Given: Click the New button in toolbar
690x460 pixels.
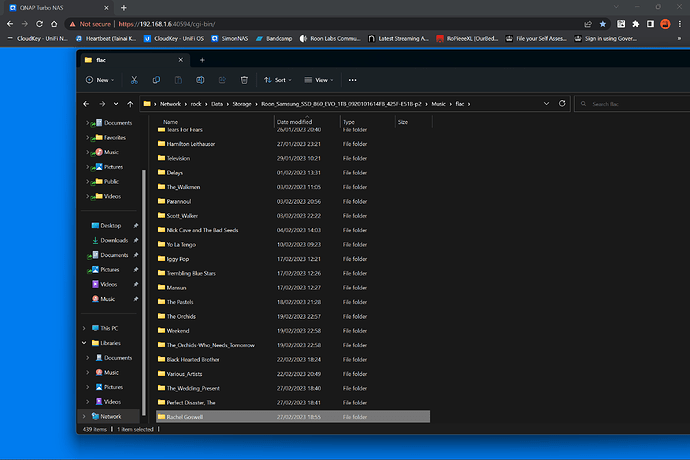Looking at the screenshot, I should 99,79.
